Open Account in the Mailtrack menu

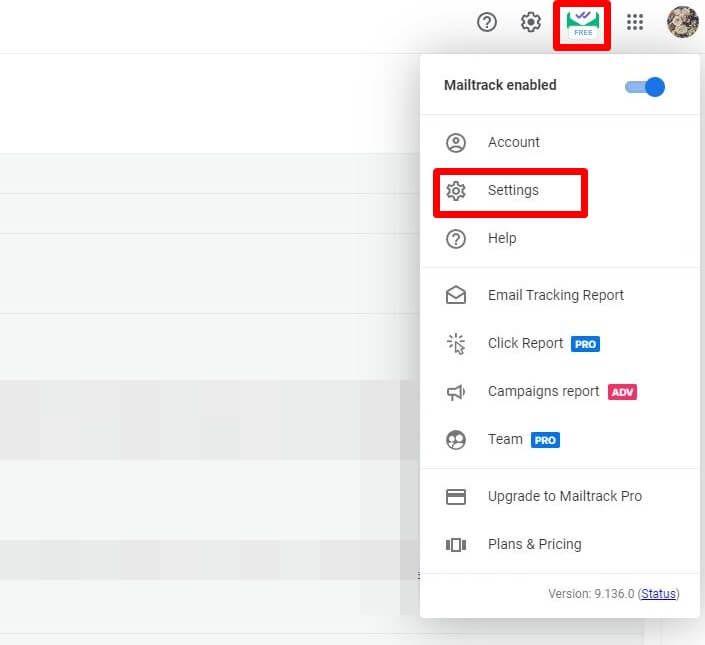point(560,142)
